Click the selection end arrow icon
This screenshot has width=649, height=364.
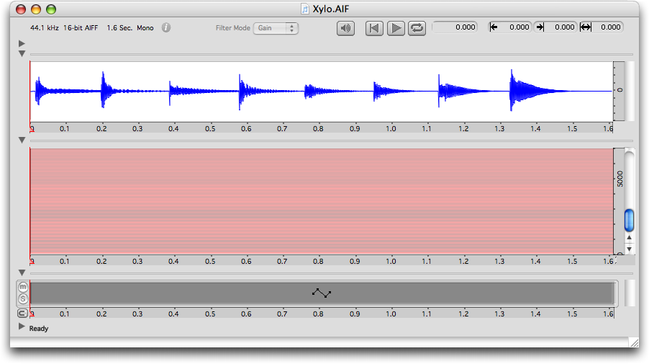pos(540,27)
